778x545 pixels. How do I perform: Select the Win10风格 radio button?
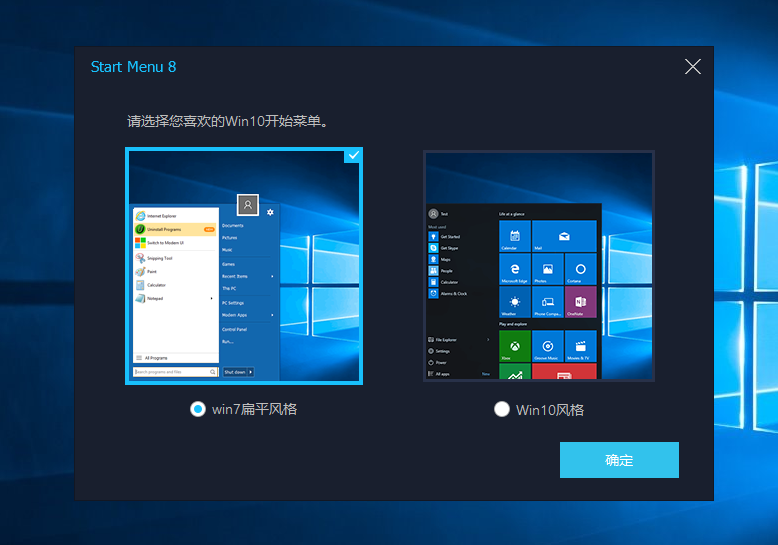(x=502, y=409)
